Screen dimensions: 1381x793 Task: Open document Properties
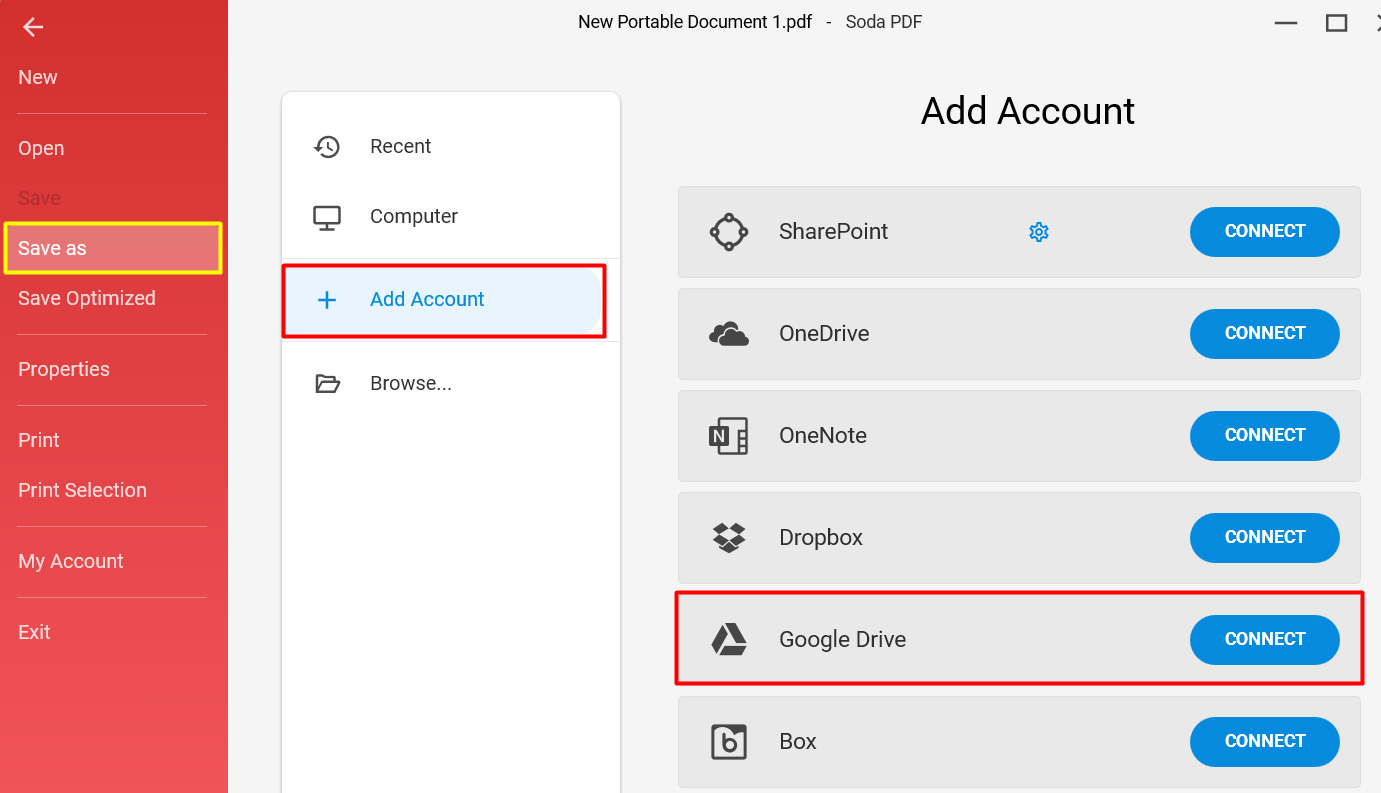[x=64, y=369]
